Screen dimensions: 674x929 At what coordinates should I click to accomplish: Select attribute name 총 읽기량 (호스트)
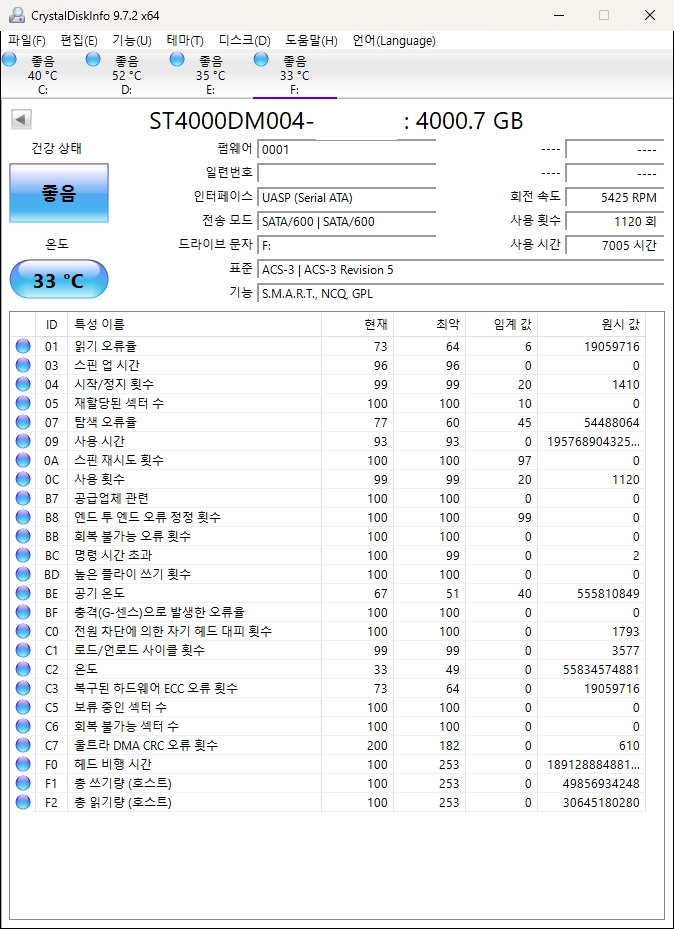coord(123,802)
